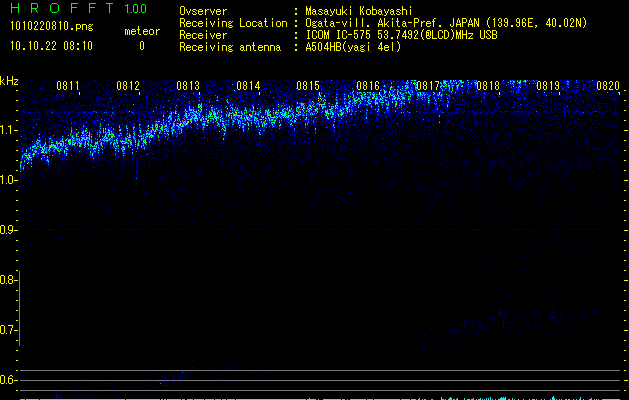
Task: Select receiver ICOM IC-575 53.7492 MHz text
Action: 401,35
